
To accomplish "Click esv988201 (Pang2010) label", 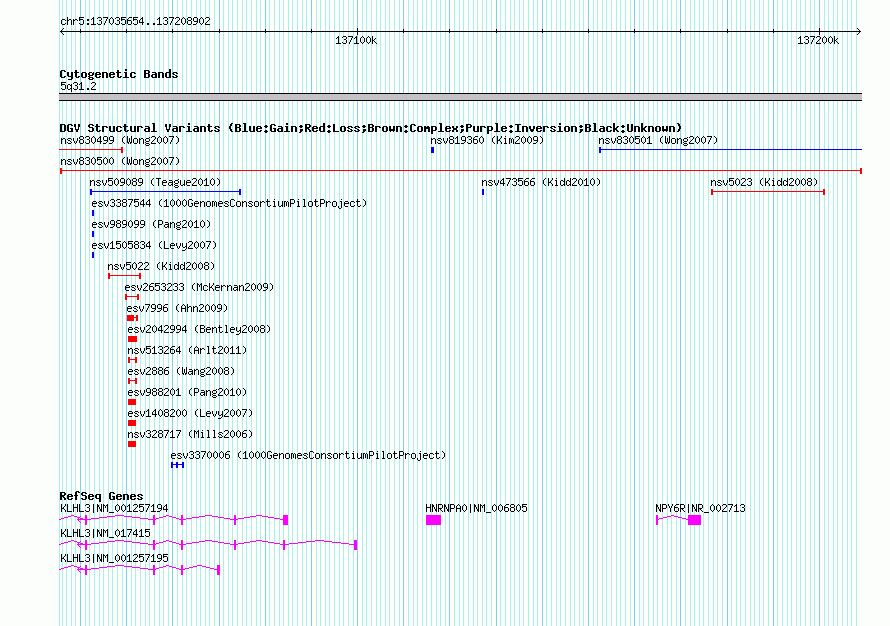I will (187, 392).
